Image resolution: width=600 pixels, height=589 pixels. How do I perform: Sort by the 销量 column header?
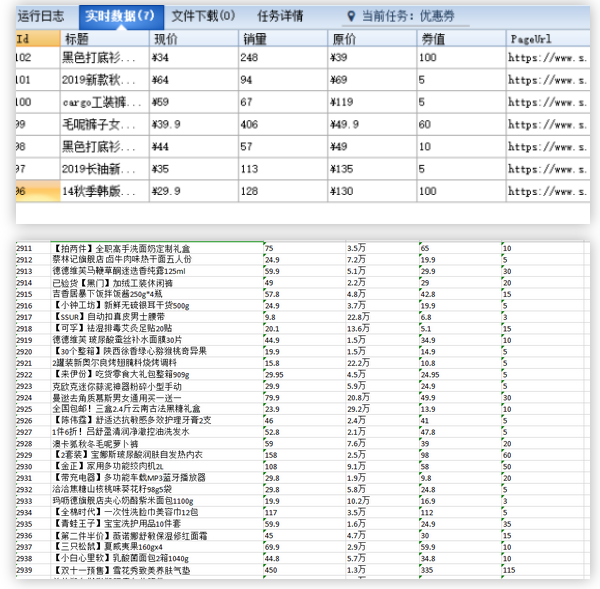254,38
